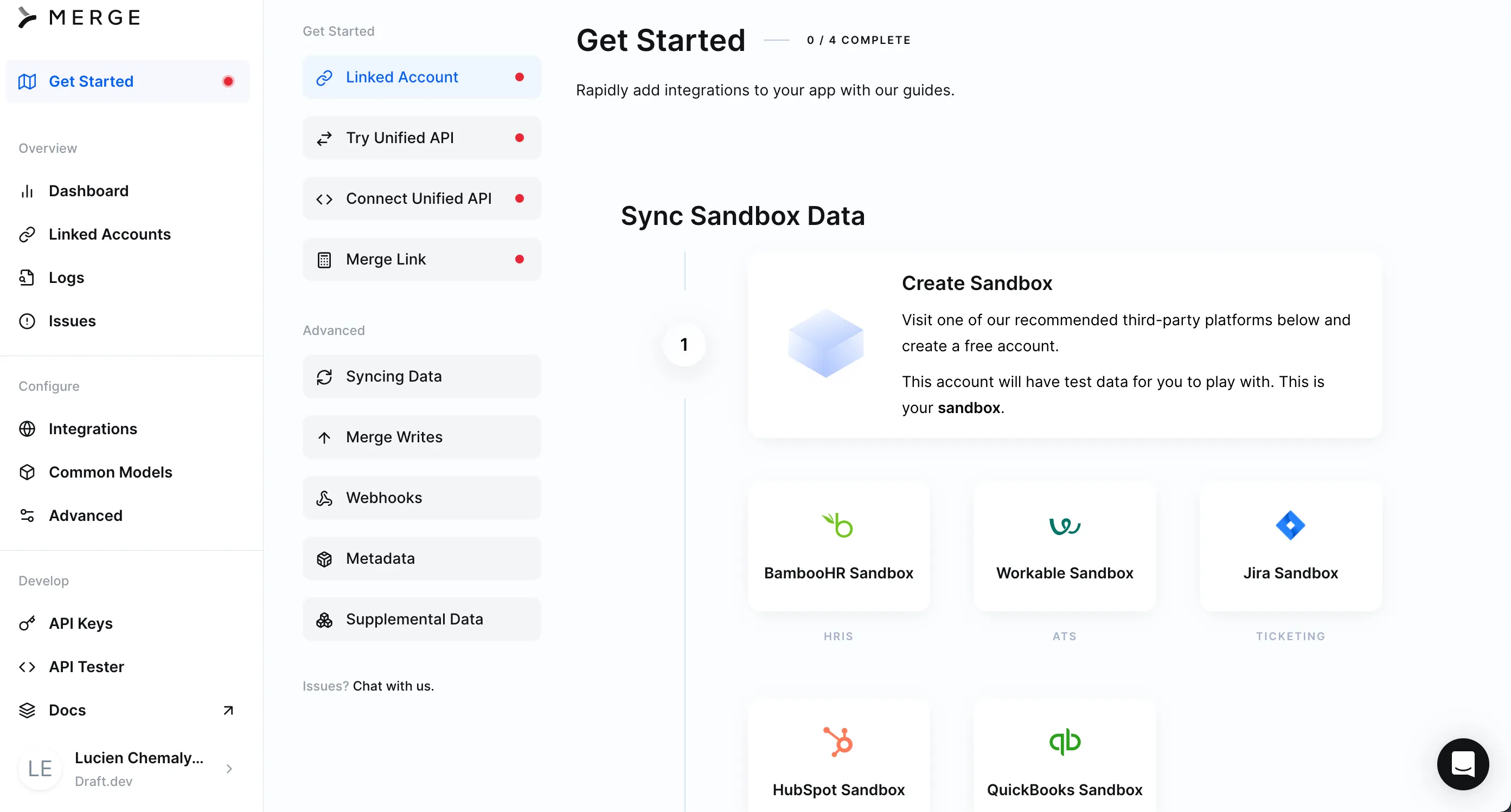Choose the QuickBooks Sandbox card
The width and height of the screenshot is (1511, 812).
pyautogui.click(x=1065, y=756)
